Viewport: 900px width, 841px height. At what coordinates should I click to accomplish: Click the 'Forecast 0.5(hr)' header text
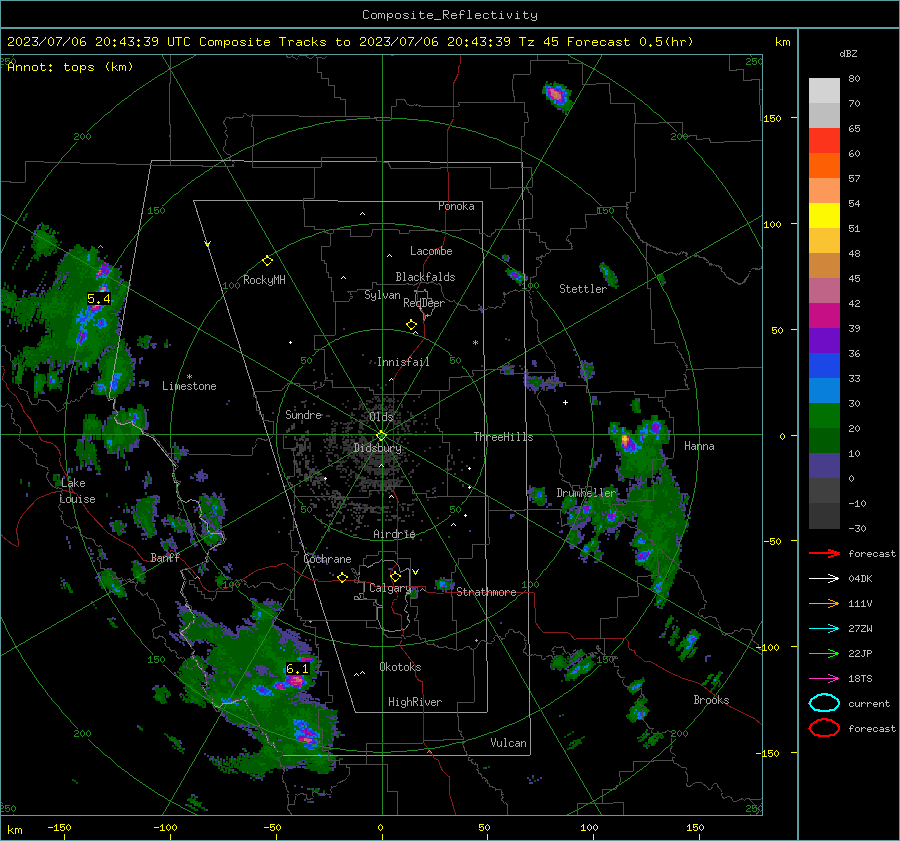point(630,42)
